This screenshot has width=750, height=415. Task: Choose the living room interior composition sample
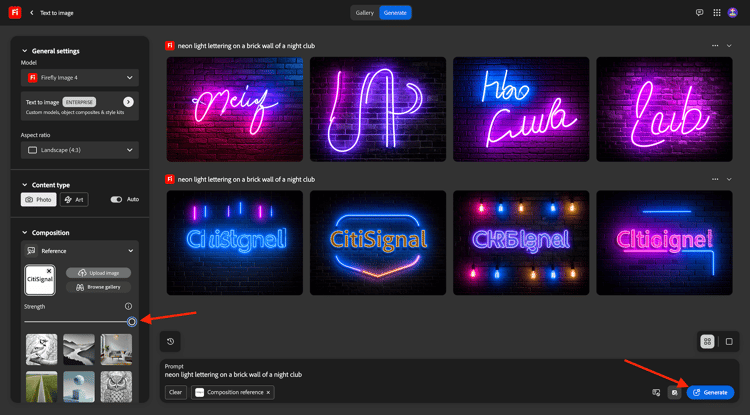116,349
